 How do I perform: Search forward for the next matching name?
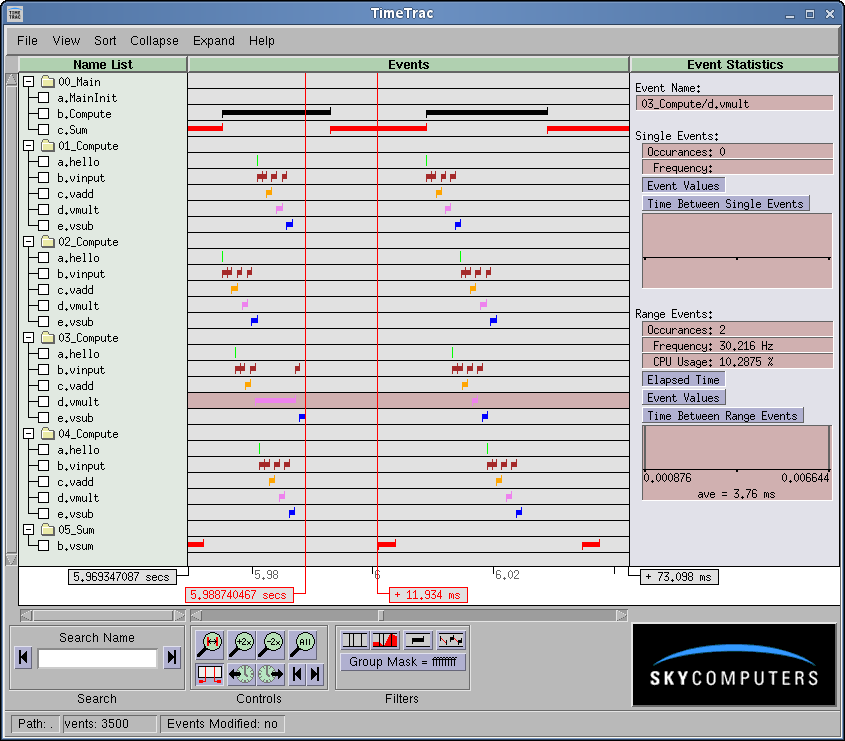point(172,657)
